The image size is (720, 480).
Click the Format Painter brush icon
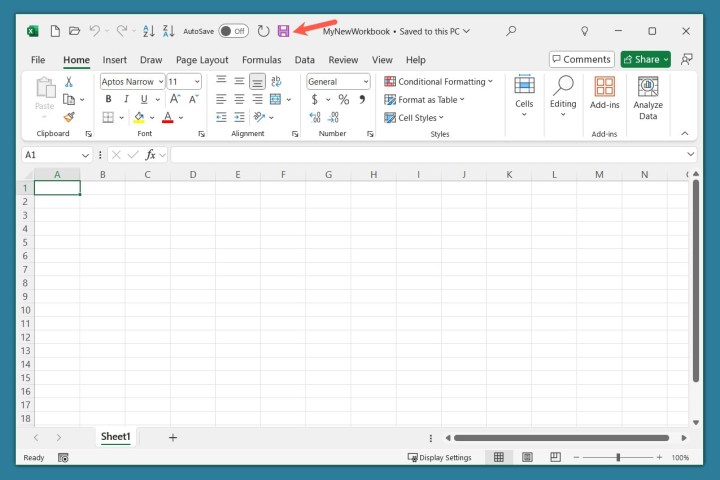(69, 117)
